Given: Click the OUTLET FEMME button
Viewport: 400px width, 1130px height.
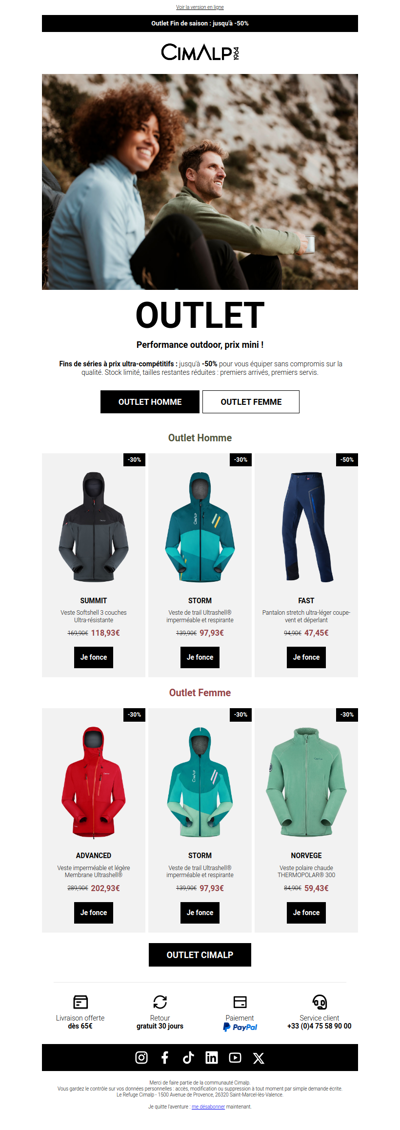Looking at the screenshot, I should (x=251, y=401).
